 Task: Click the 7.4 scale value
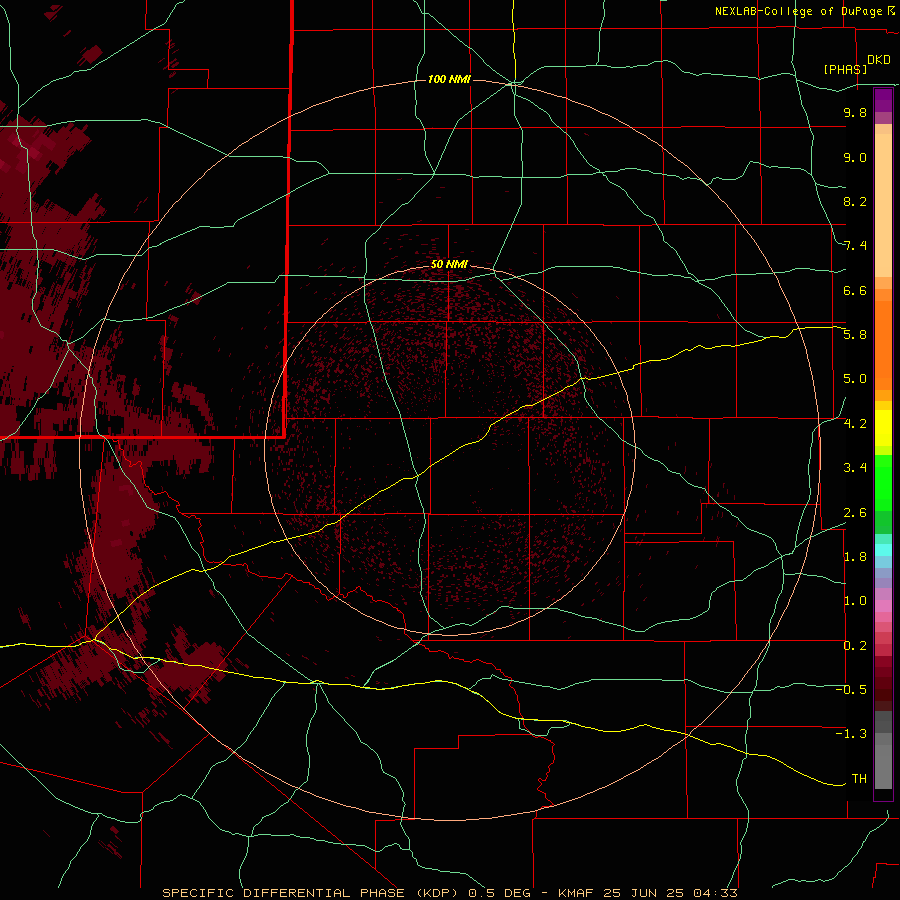tap(855, 246)
